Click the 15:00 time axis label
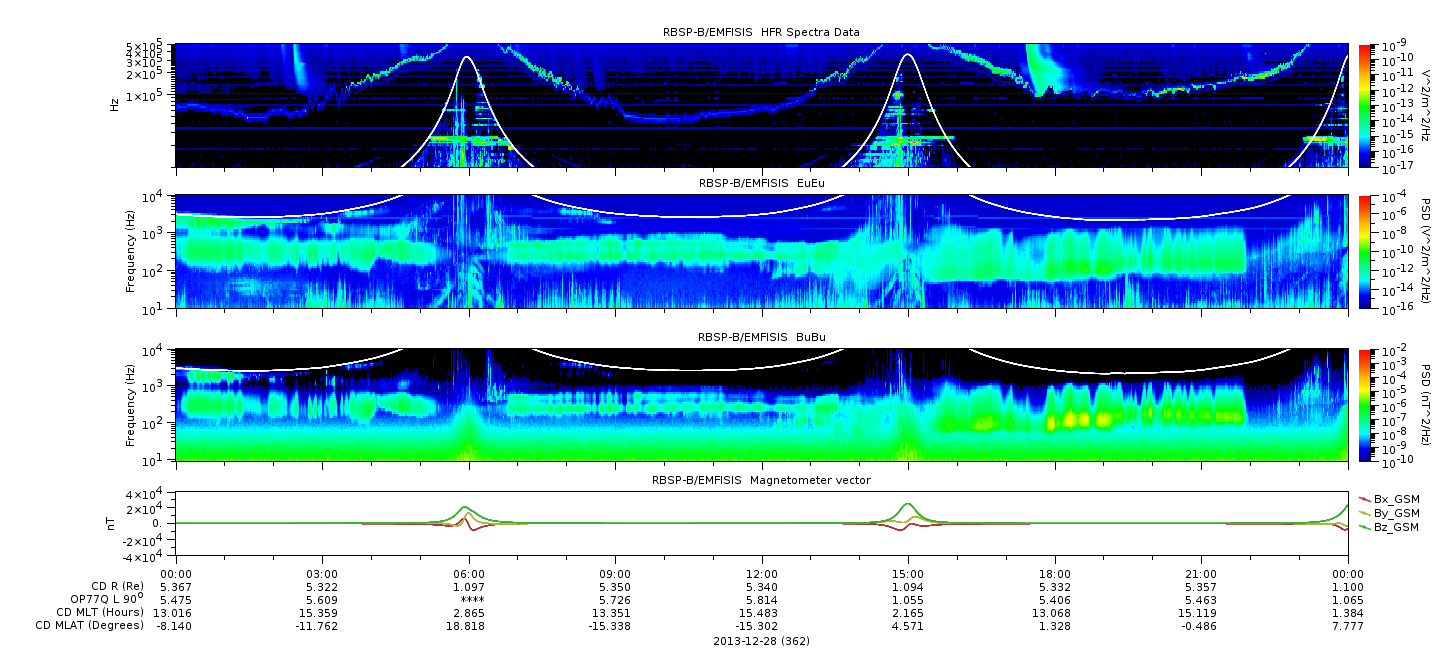Image resolution: width=1447 pixels, height=658 pixels. (x=908, y=573)
